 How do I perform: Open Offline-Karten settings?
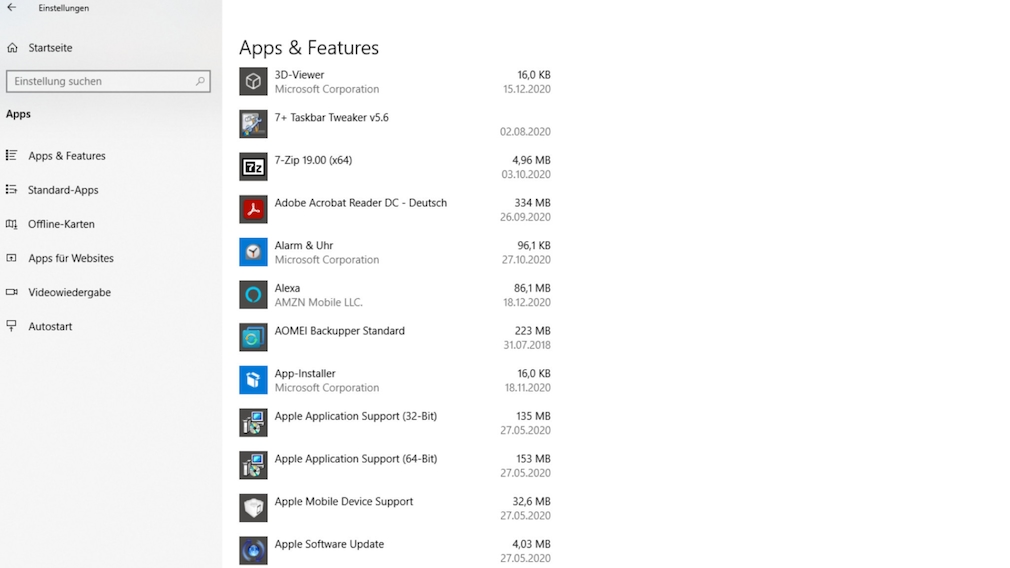(x=61, y=224)
